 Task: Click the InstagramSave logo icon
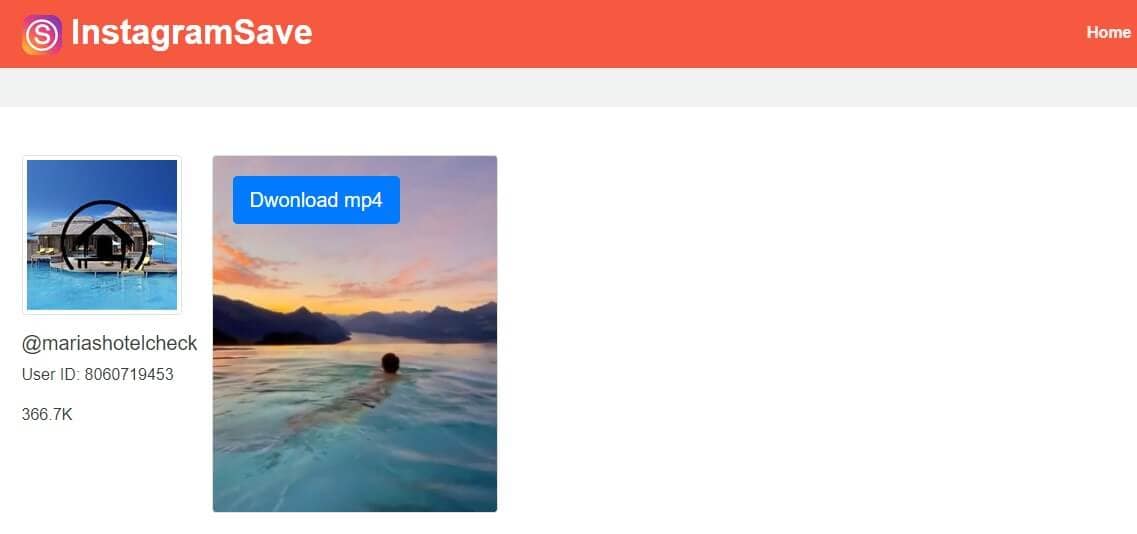(x=41, y=34)
